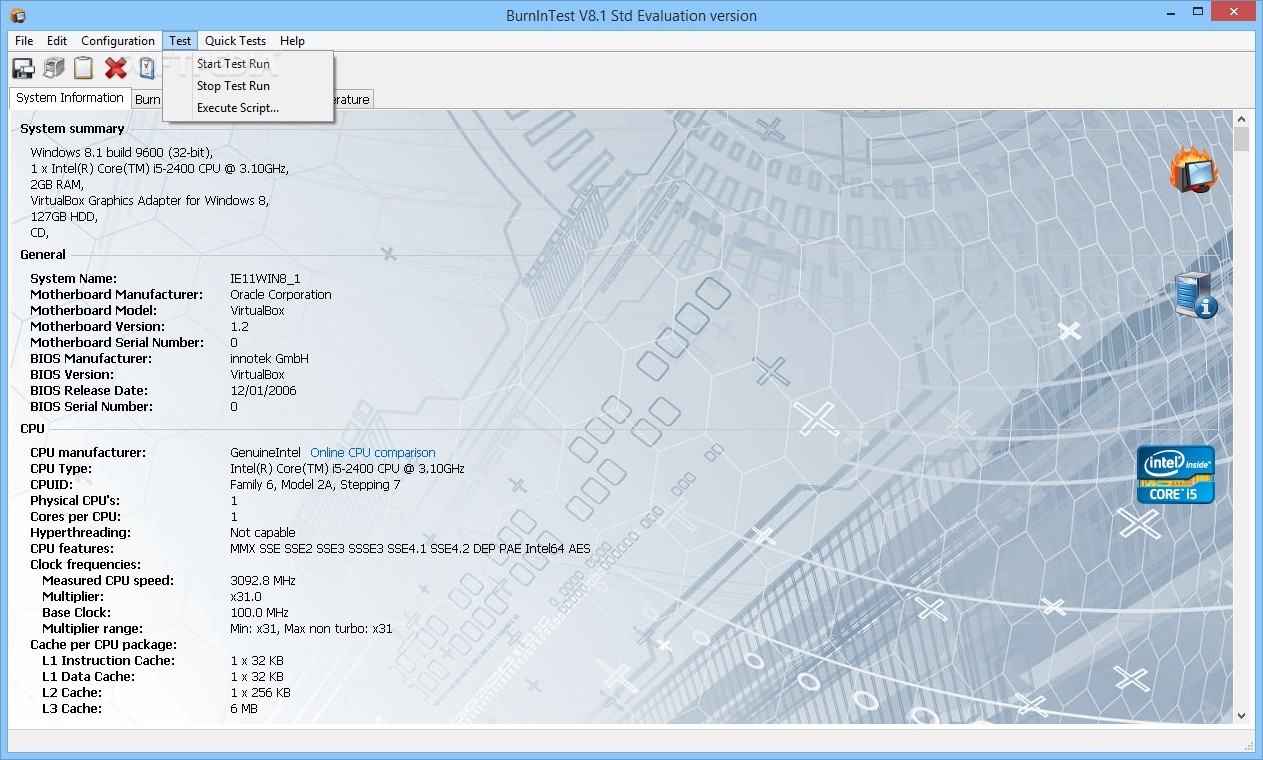Select the System Information tab
Viewport: 1263px width, 760px height.
(70, 98)
